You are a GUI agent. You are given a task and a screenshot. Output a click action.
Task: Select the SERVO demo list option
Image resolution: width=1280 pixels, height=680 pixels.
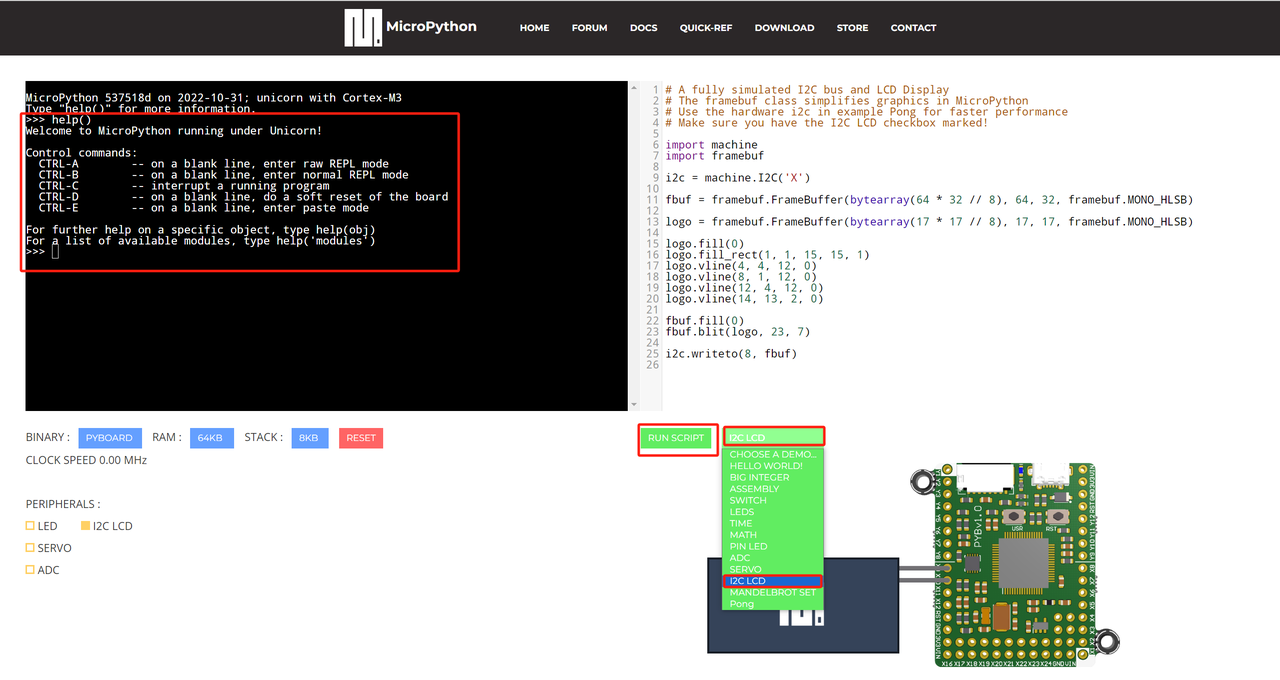pos(772,569)
